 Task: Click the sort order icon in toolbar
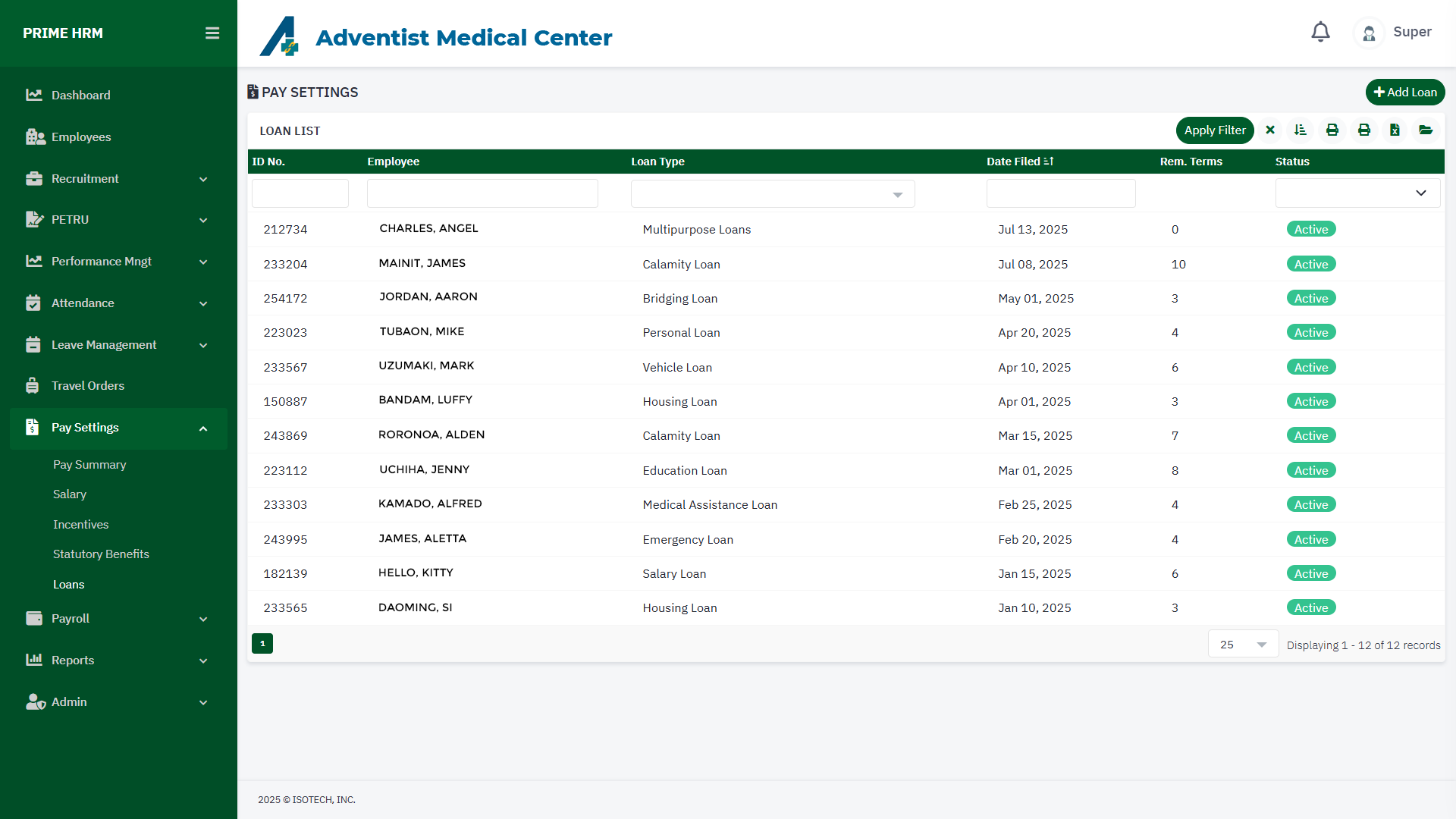coord(1301,130)
